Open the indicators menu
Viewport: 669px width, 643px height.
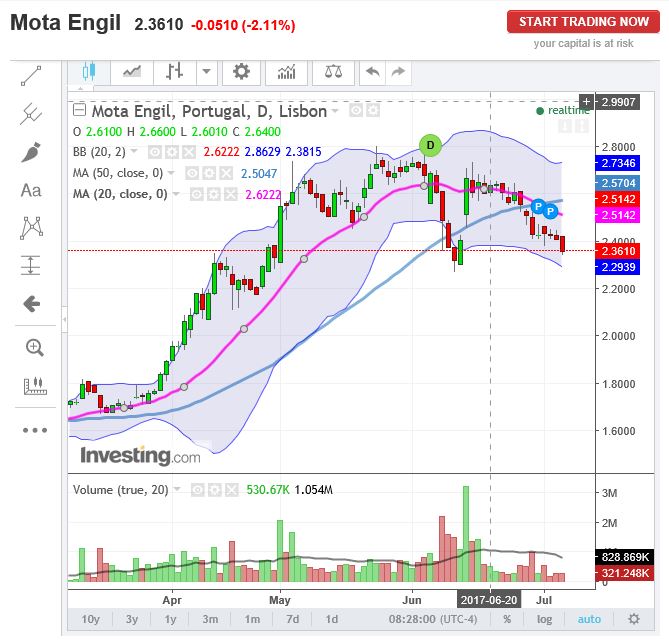click(286, 72)
